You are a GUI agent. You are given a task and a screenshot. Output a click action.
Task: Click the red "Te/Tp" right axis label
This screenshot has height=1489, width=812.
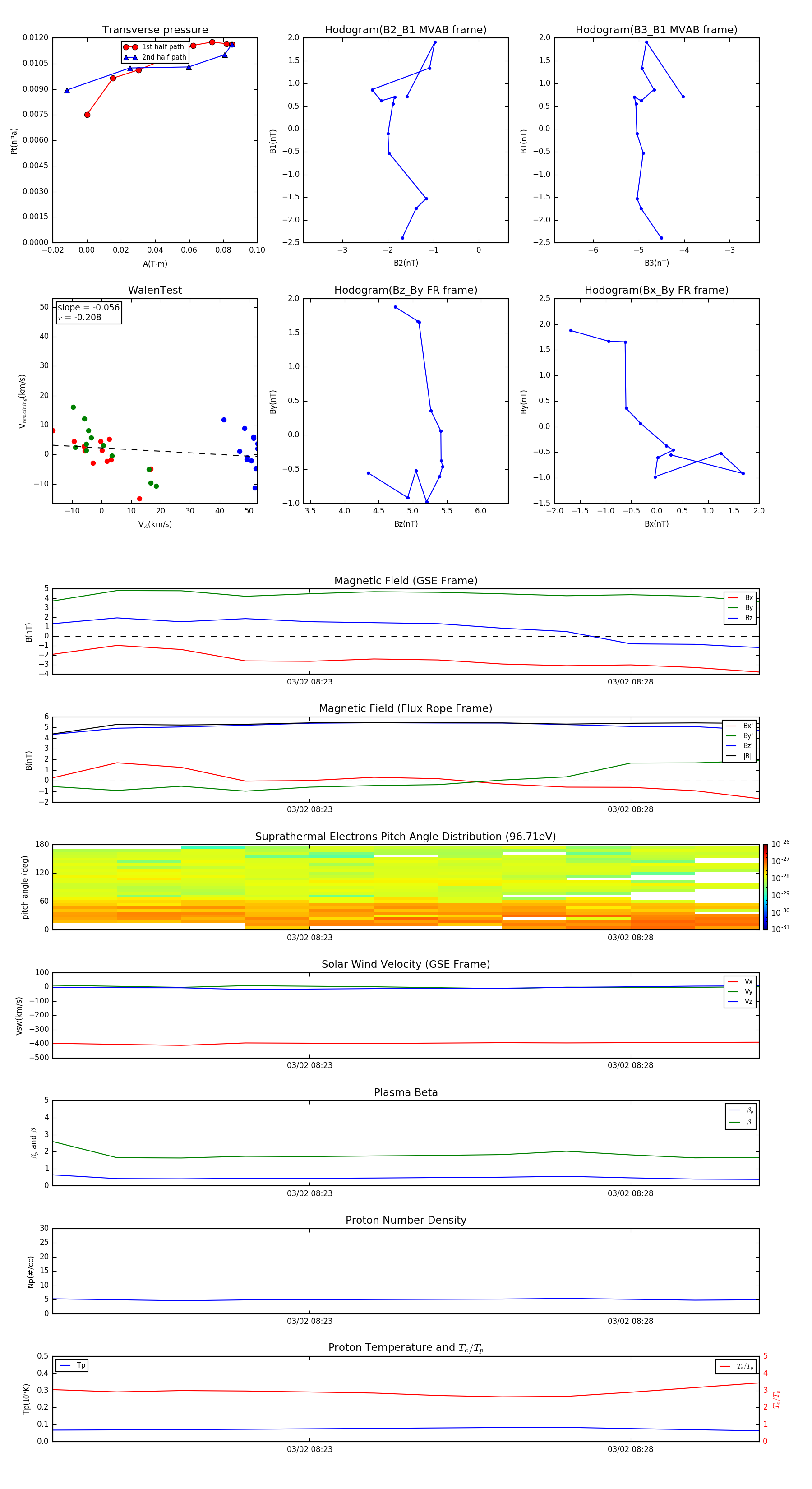click(777, 1399)
